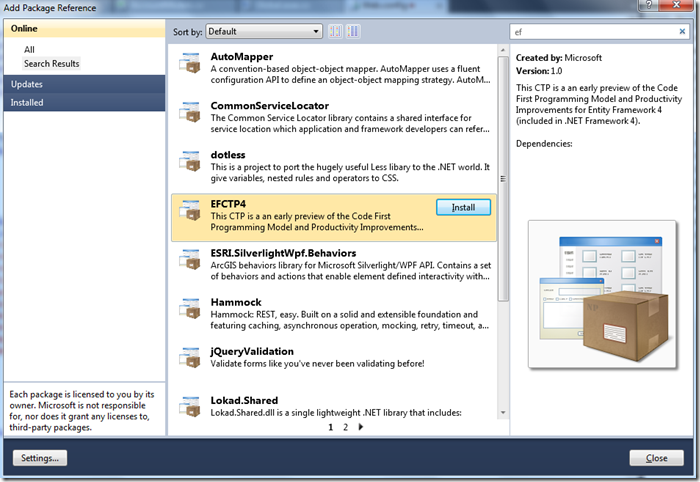This screenshot has width=700, height=482.
Task: Open the help question mark button
Action: [649, 4]
